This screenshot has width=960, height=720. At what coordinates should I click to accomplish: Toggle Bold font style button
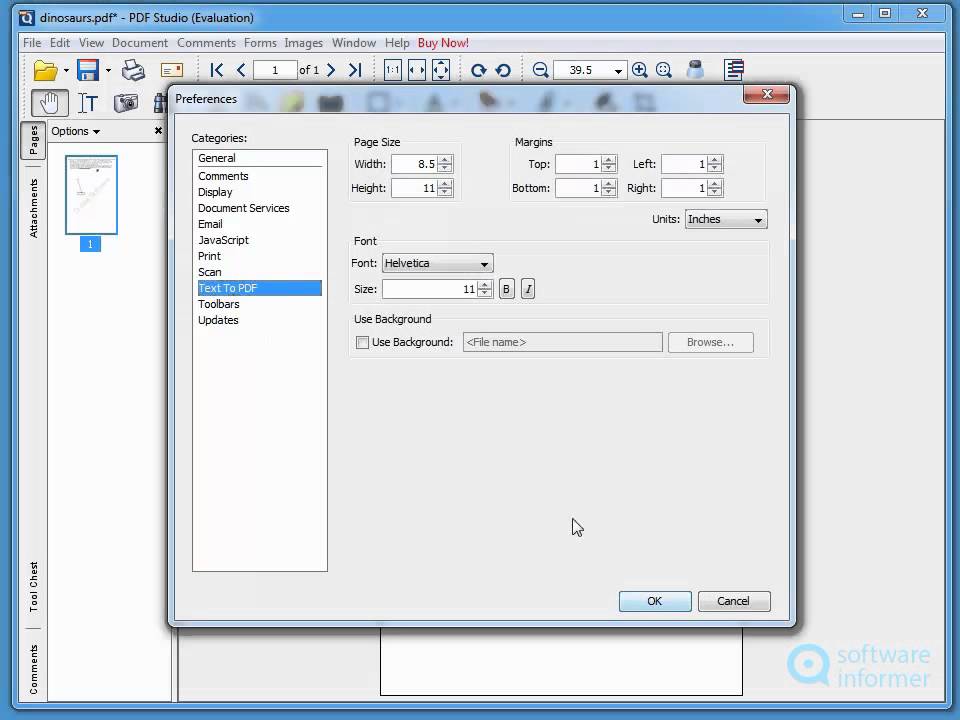pos(506,289)
